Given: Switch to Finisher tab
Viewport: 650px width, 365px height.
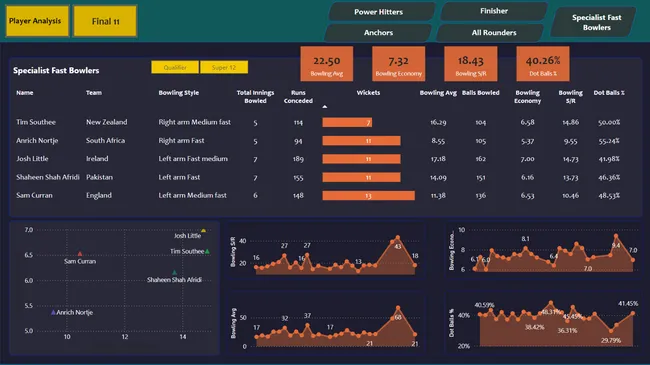Looking at the screenshot, I should 494,11.
